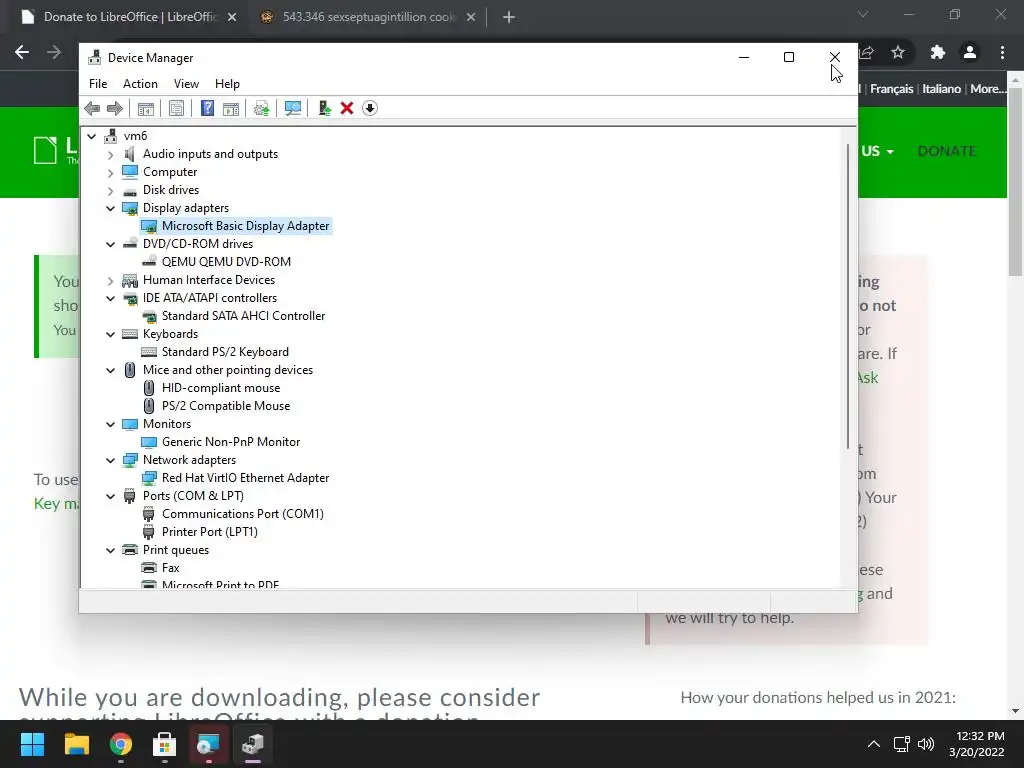Click the volume icon in system tray
This screenshot has height=768, width=1024.
click(x=926, y=744)
